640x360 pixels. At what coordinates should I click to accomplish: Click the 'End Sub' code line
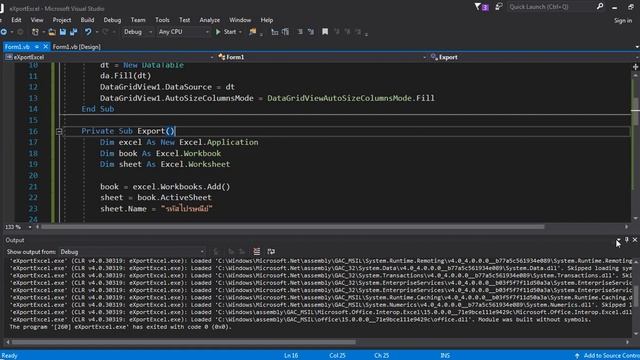(98, 109)
